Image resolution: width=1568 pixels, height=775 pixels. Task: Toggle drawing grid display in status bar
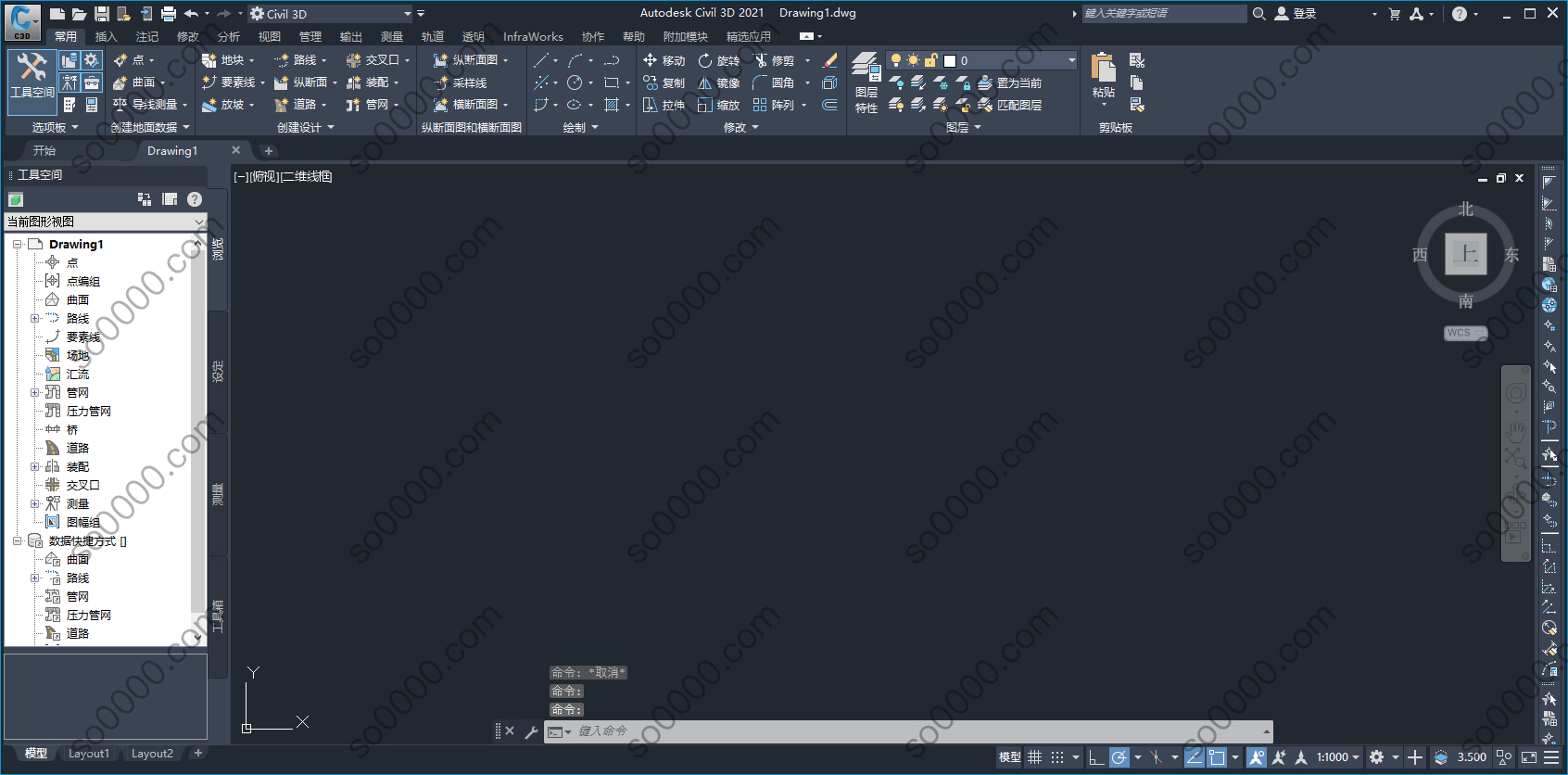(x=1035, y=757)
